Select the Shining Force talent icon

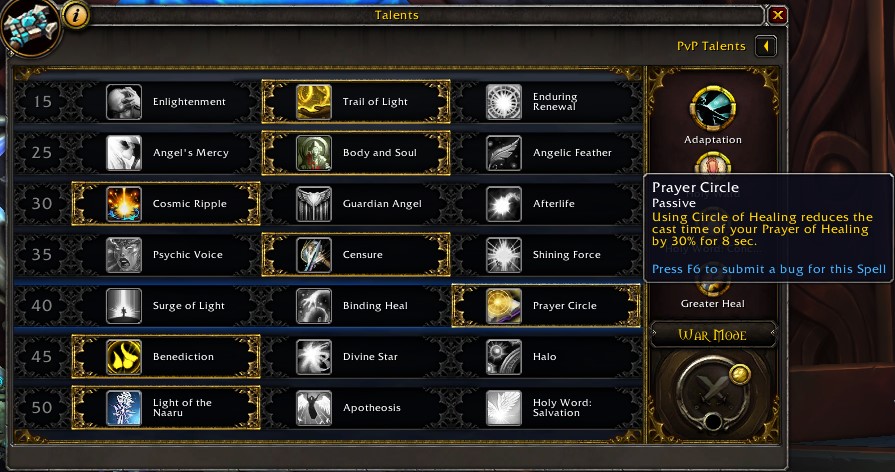(503, 255)
